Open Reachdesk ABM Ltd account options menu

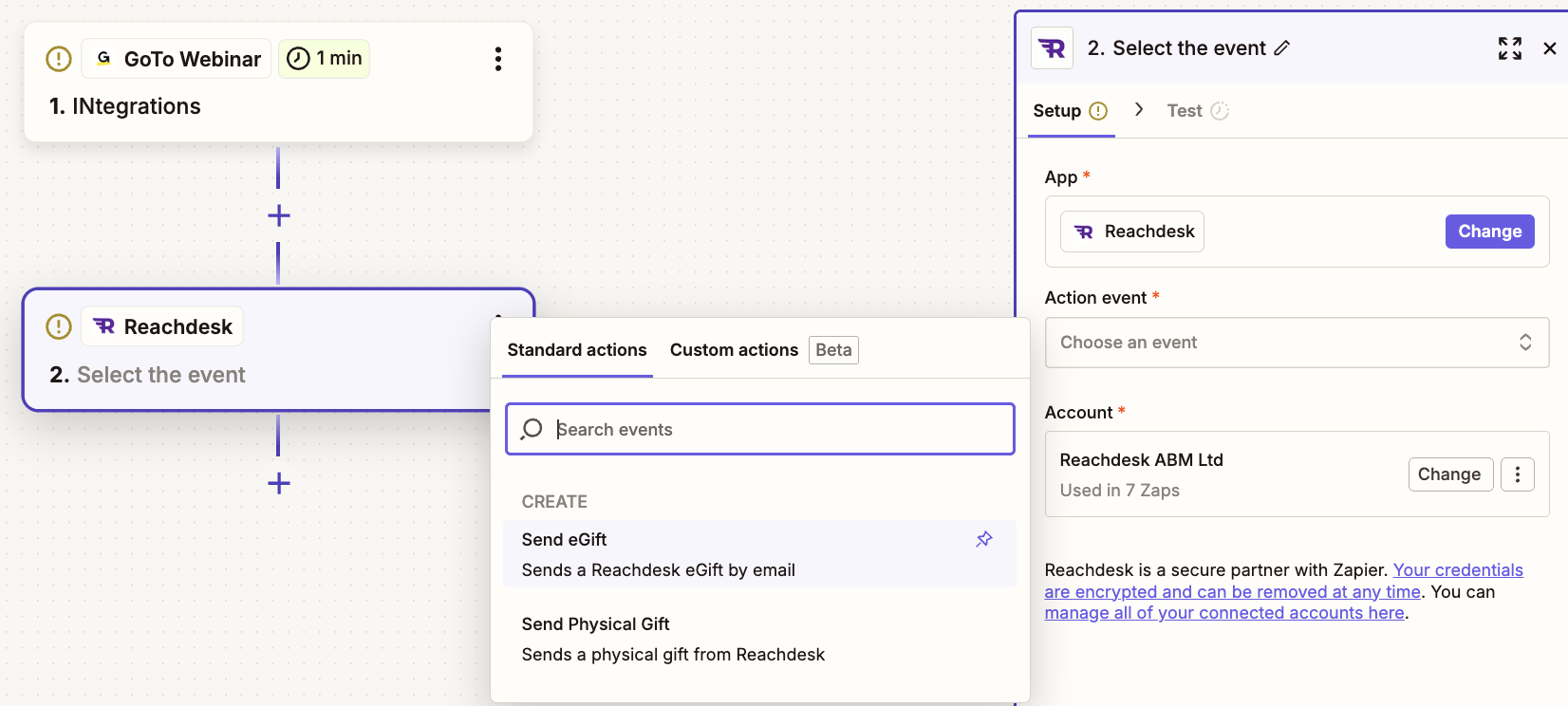point(1518,474)
